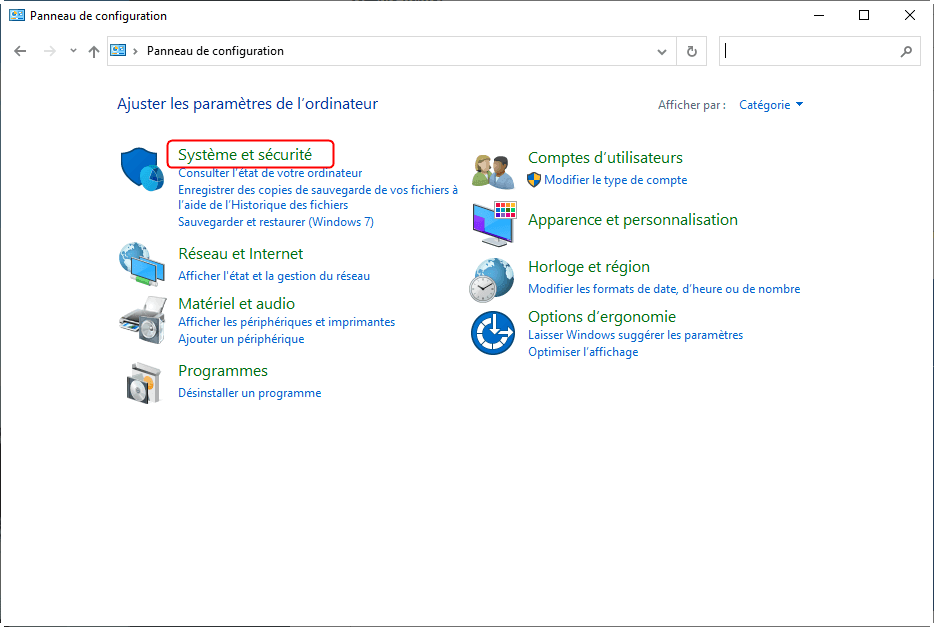Open Afficher l'état et la gestion du réseau
Viewport: 934px width, 627px height.
pyautogui.click(x=274, y=276)
